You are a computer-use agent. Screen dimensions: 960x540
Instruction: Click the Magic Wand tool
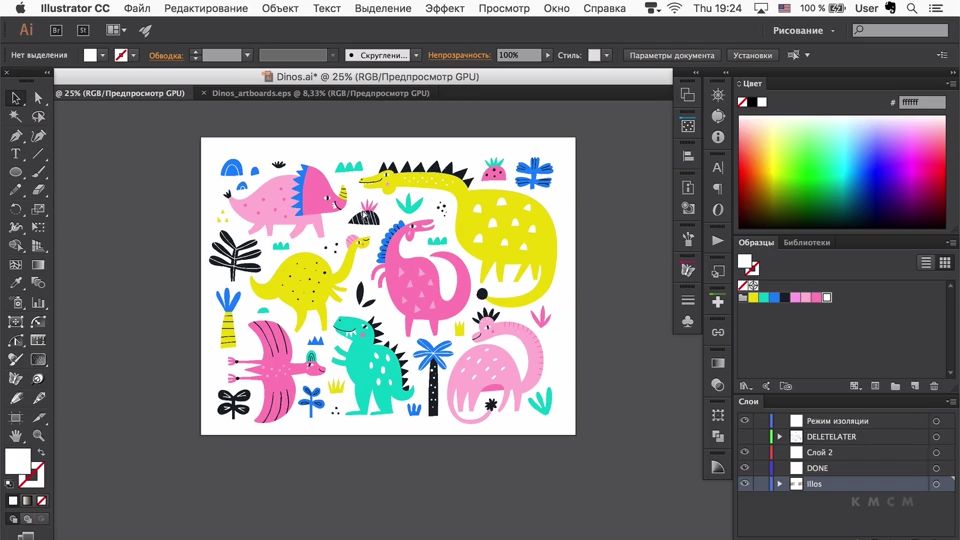tap(16, 117)
